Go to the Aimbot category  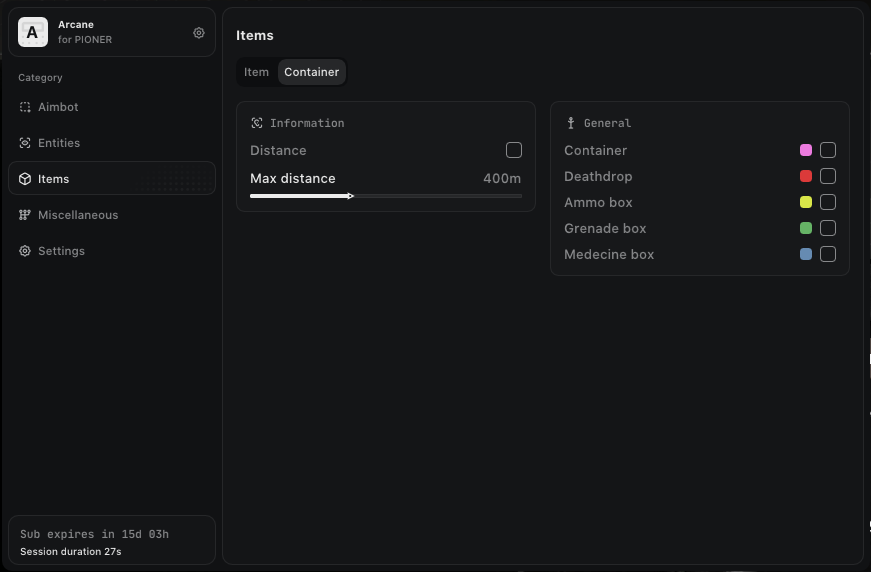click(58, 107)
